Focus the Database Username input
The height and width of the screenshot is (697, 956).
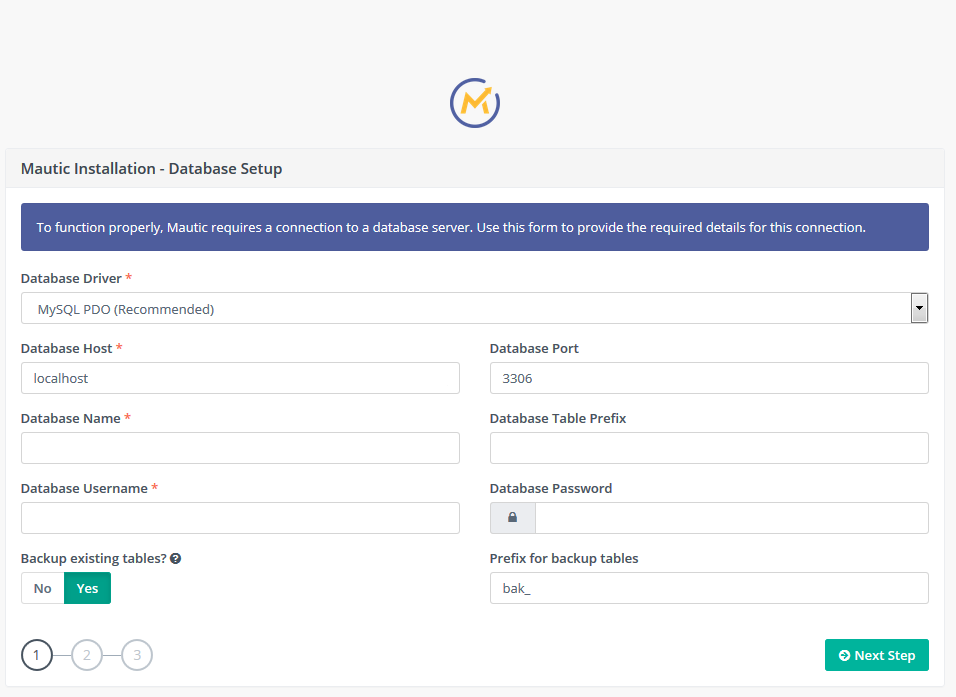click(x=240, y=518)
